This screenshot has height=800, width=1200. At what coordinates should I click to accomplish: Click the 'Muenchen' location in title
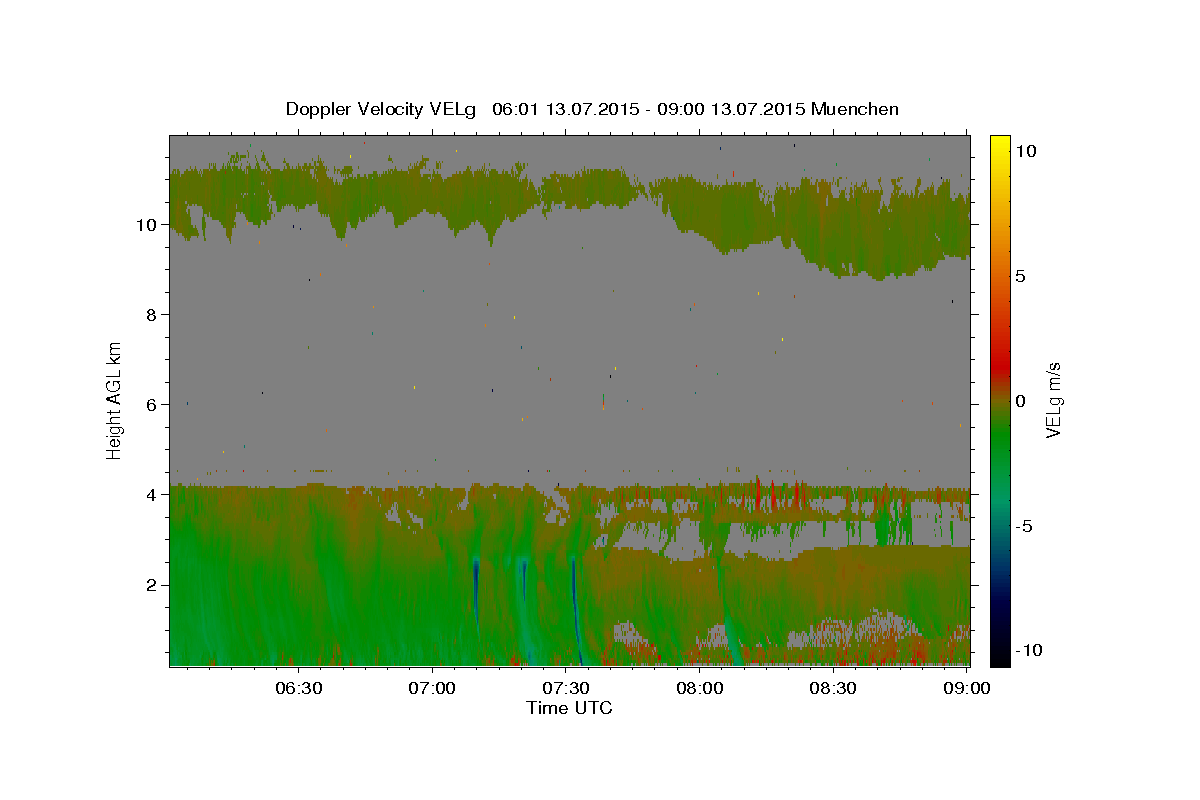pos(855,109)
